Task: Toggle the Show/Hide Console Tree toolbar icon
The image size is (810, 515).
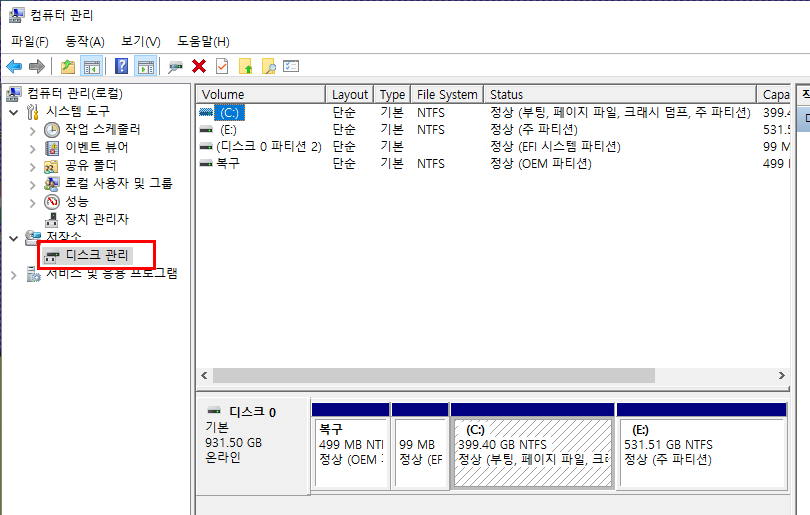Action: click(x=91, y=66)
